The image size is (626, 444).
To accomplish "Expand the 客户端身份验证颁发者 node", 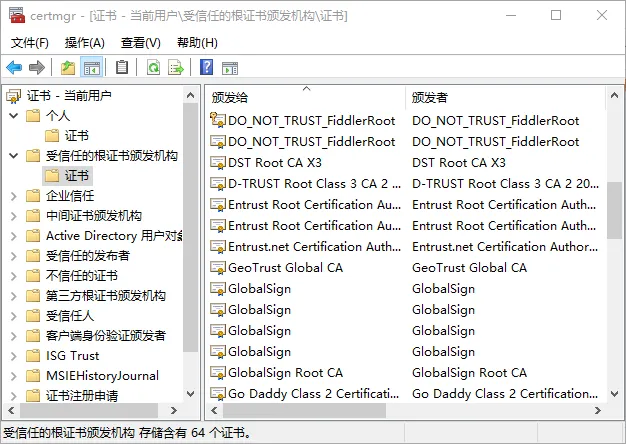I will click(14, 336).
